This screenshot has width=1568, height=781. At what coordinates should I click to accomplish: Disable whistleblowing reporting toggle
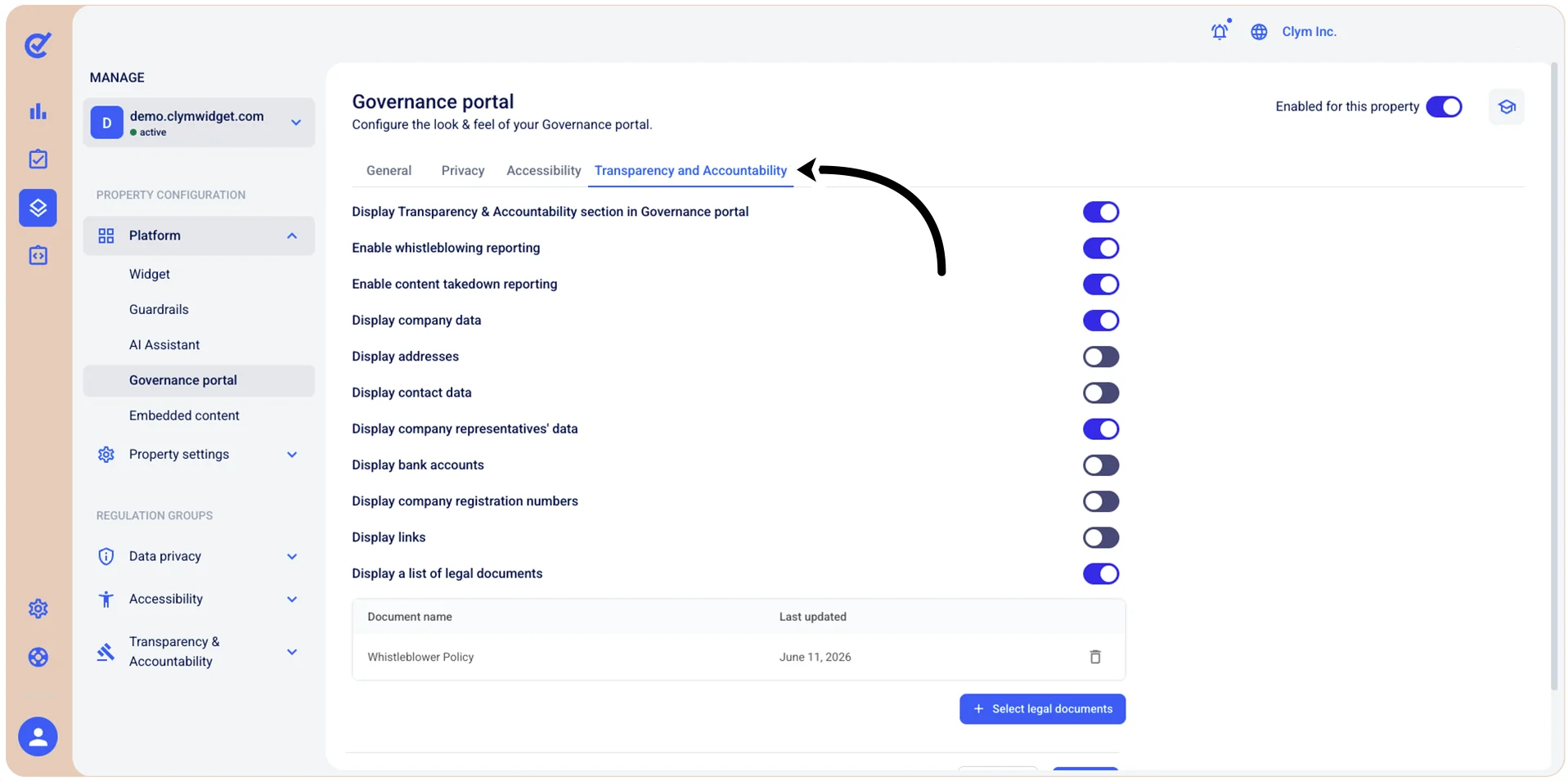[x=1101, y=249]
